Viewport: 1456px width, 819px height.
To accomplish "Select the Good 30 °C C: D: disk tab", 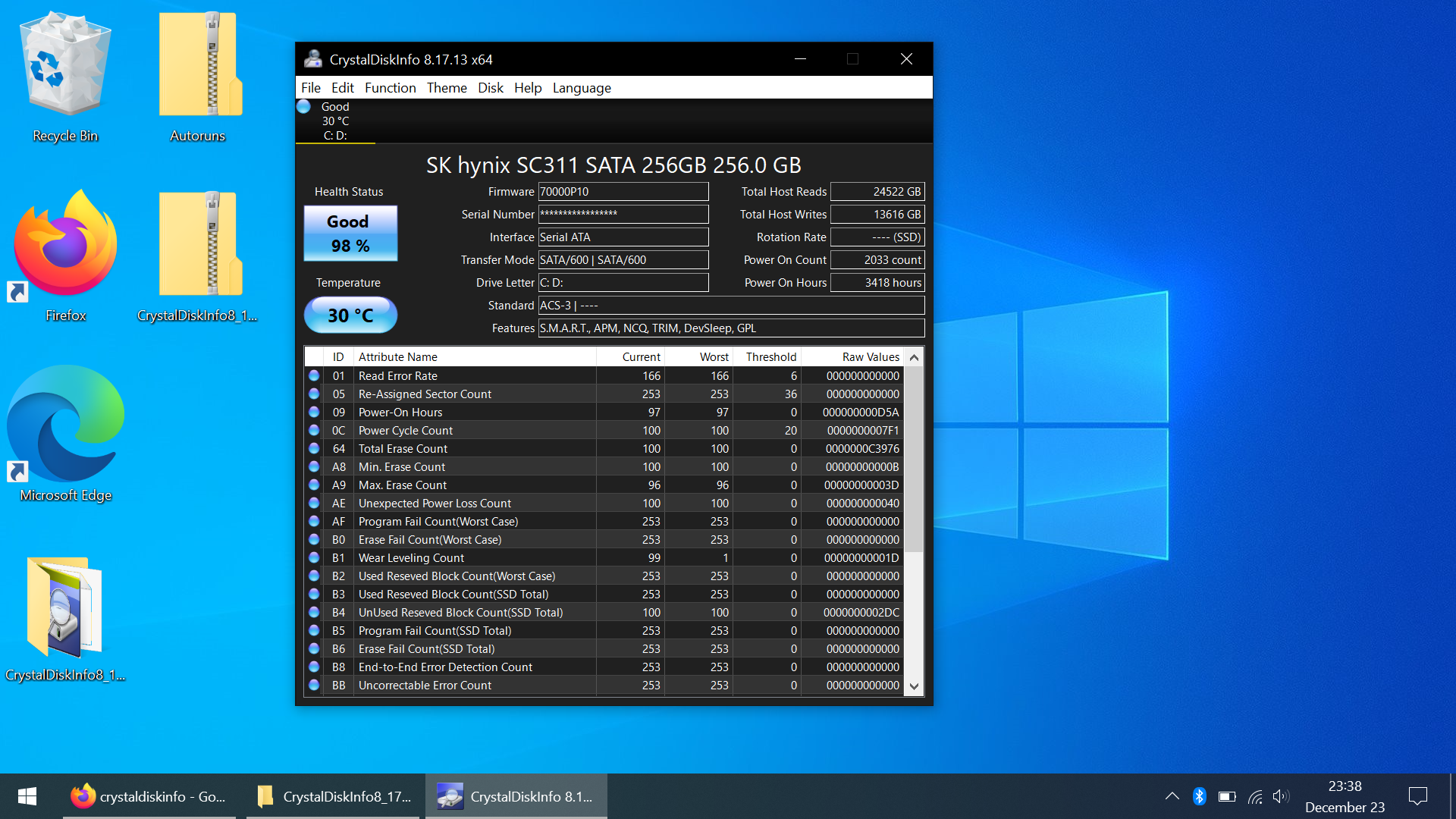I will (334, 121).
